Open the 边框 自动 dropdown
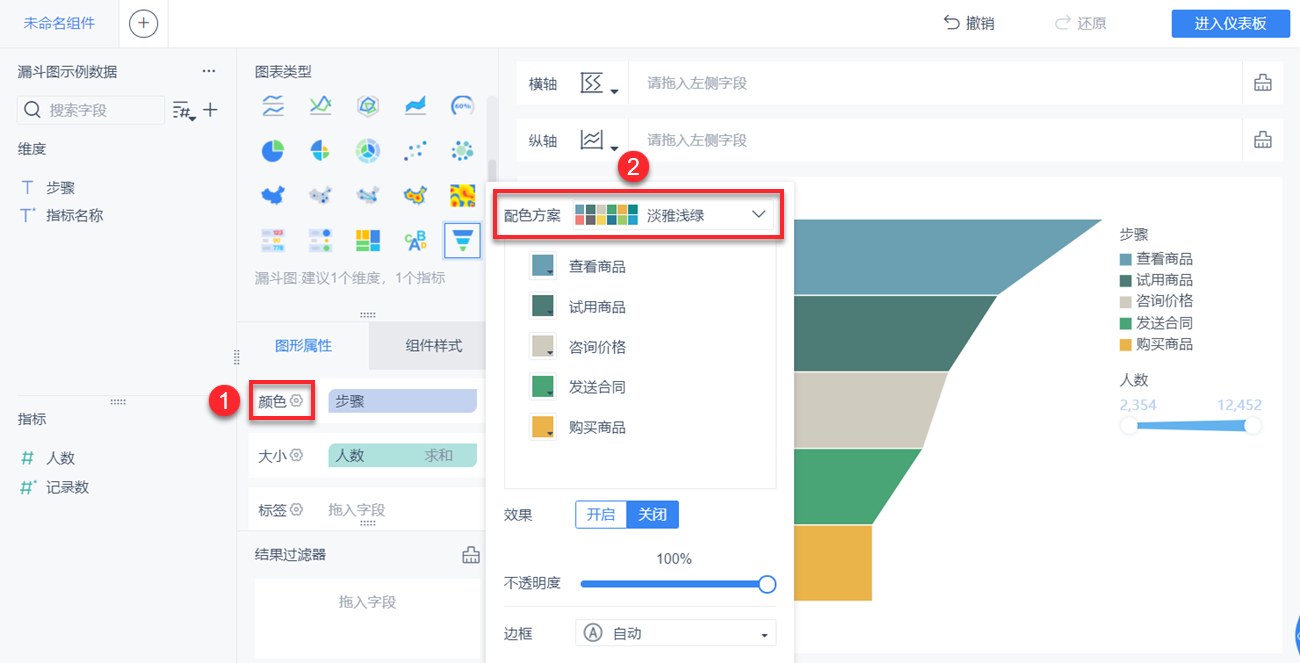This screenshot has width=1300, height=663. 676,633
